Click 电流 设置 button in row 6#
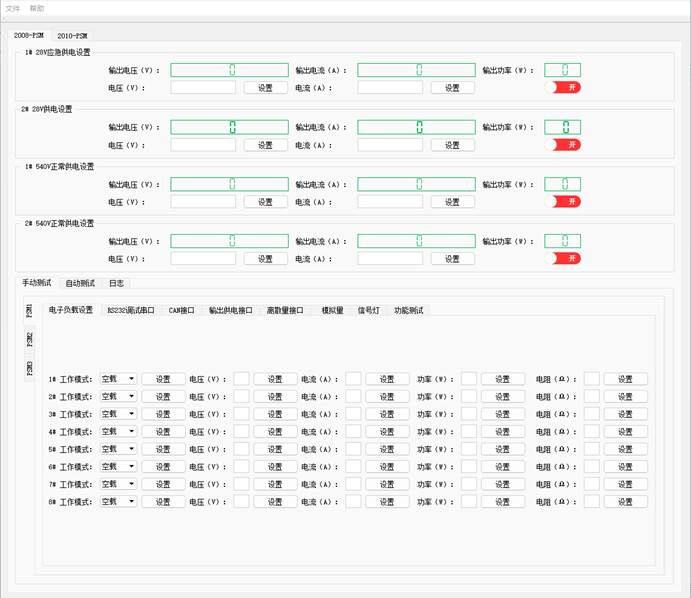 [387, 467]
